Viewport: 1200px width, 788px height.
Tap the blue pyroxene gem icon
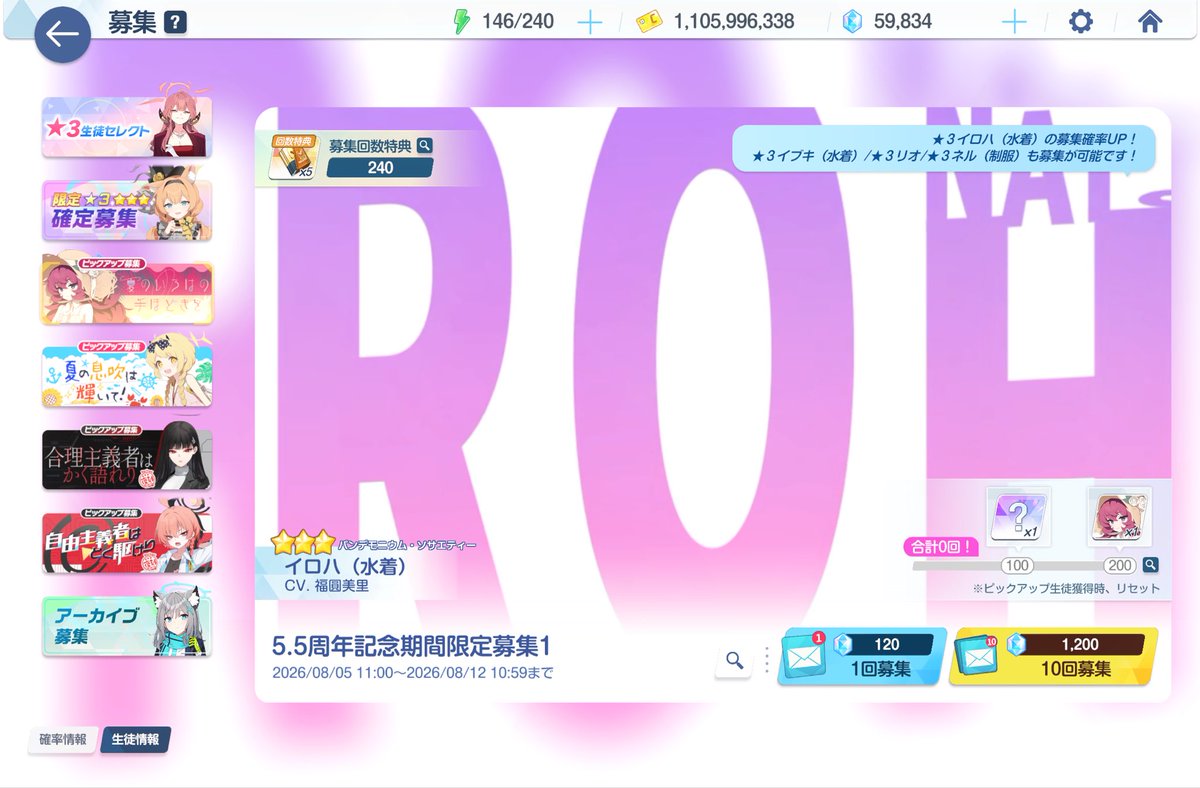point(852,22)
